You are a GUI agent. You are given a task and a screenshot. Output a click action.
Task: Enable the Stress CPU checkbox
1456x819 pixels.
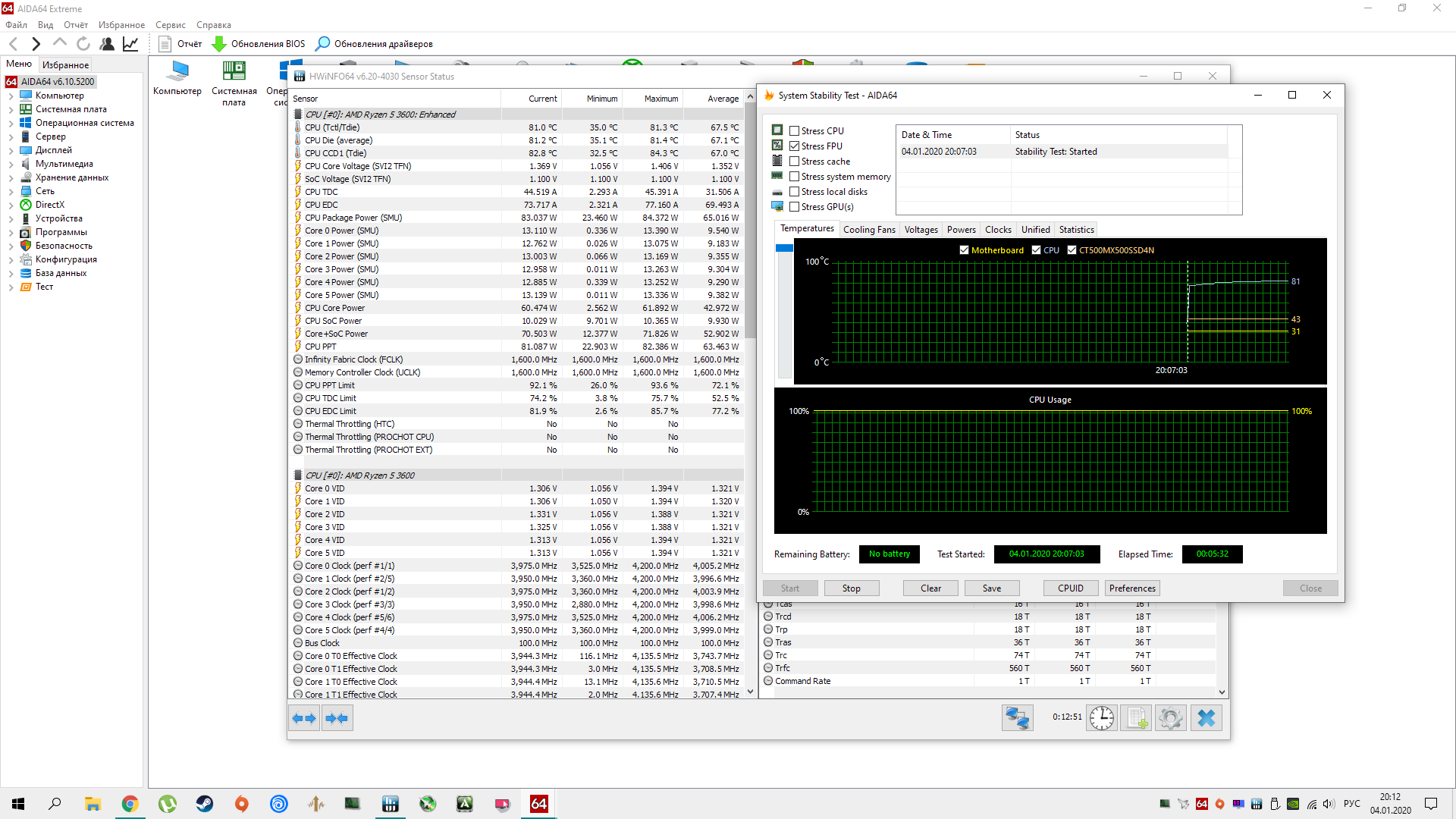coord(795,131)
